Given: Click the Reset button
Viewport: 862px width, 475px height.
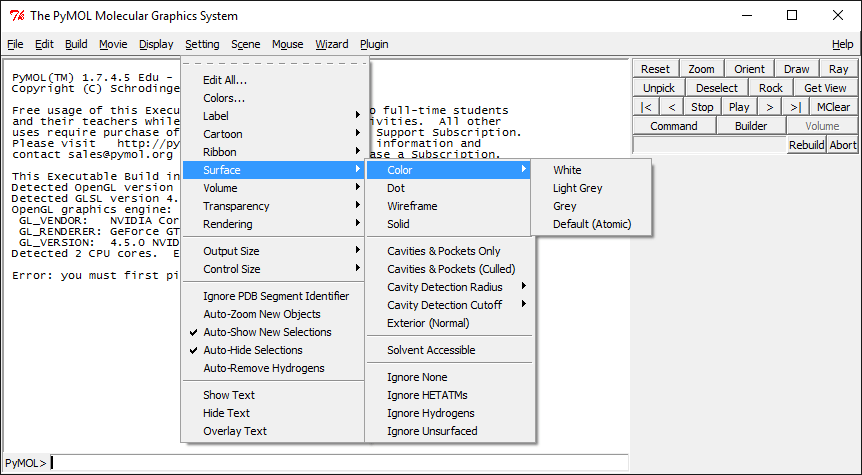Looking at the screenshot, I should click(655, 69).
